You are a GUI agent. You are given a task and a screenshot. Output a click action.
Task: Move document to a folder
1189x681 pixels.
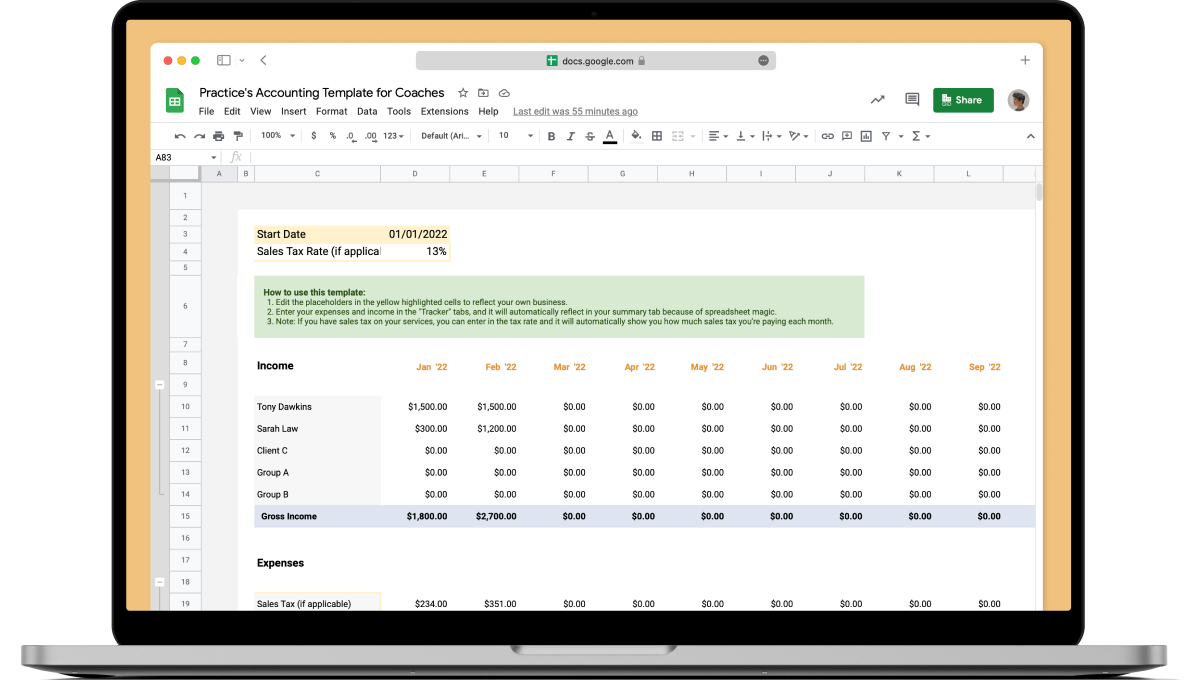(x=483, y=93)
